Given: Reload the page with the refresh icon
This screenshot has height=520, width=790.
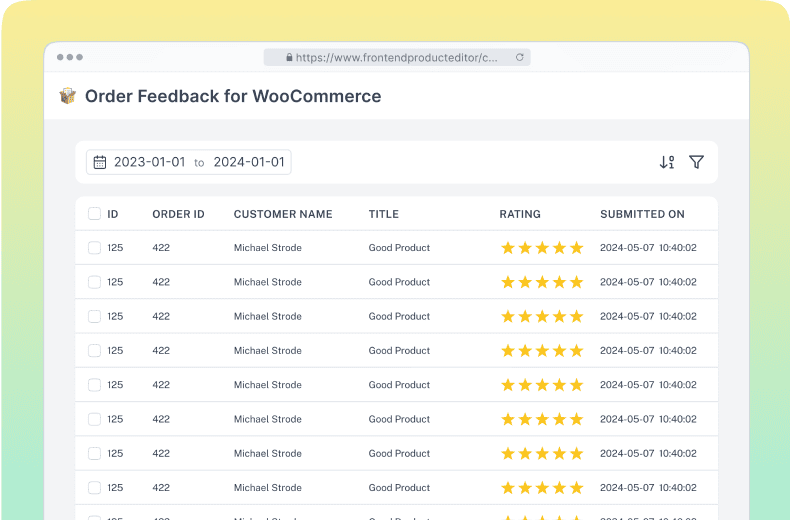Looking at the screenshot, I should pyautogui.click(x=519, y=58).
